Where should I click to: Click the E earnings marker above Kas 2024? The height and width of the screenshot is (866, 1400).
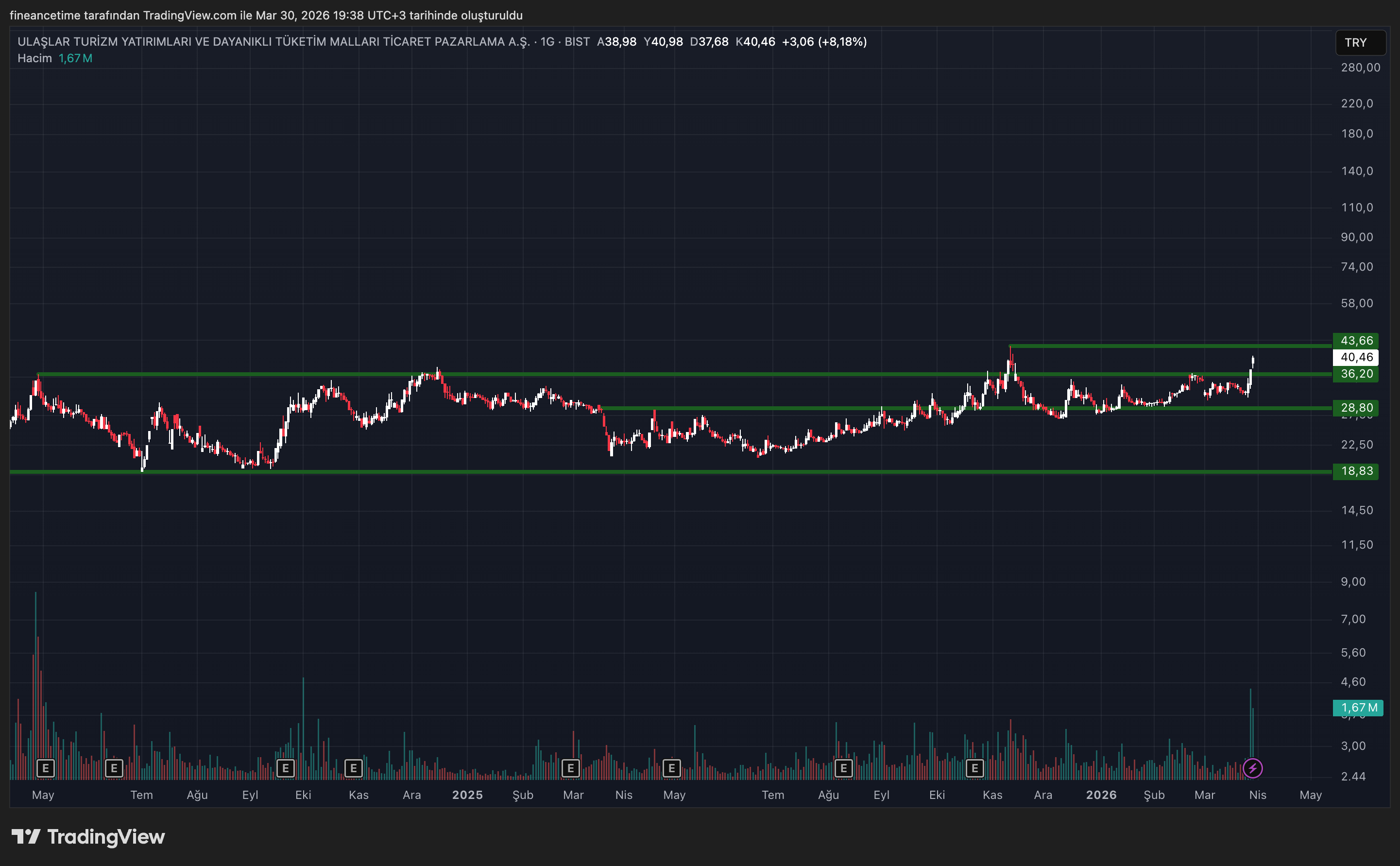pyautogui.click(x=353, y=768)
